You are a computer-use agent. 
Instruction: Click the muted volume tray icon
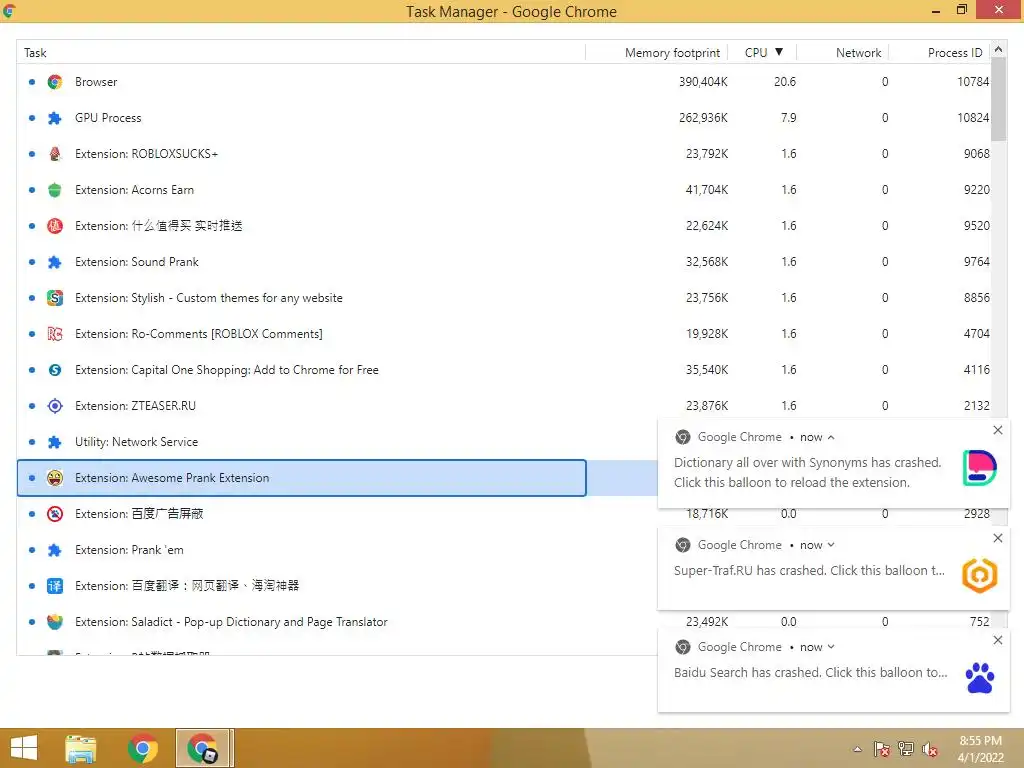(x=930, y=748)
